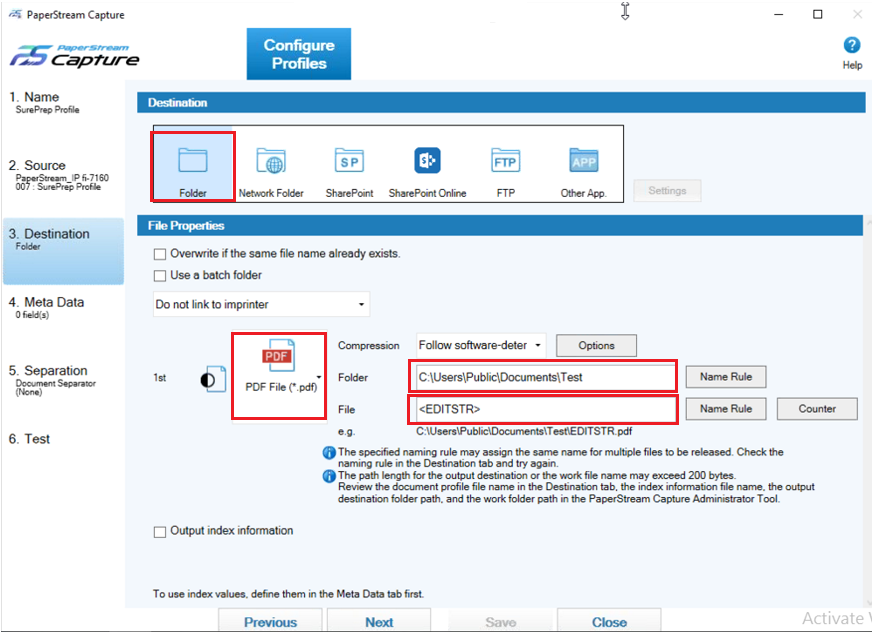Click the disabled Settings button
The image size is (873, 636).
click(x=667, y=190)
